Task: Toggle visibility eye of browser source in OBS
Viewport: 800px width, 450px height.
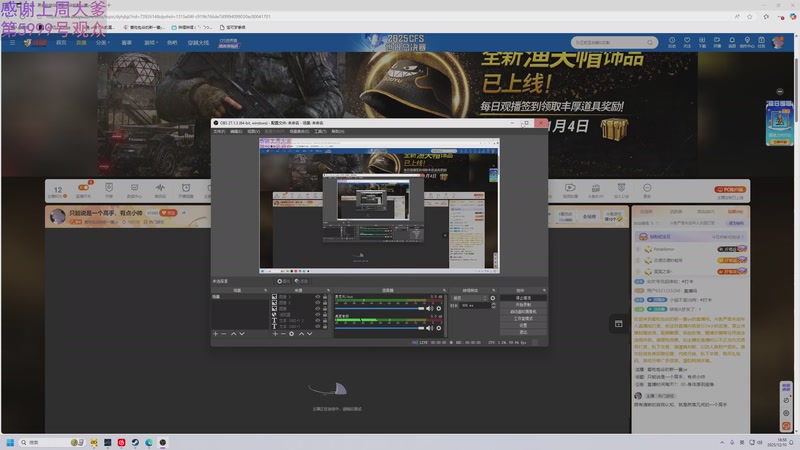Action: [317, 314]
